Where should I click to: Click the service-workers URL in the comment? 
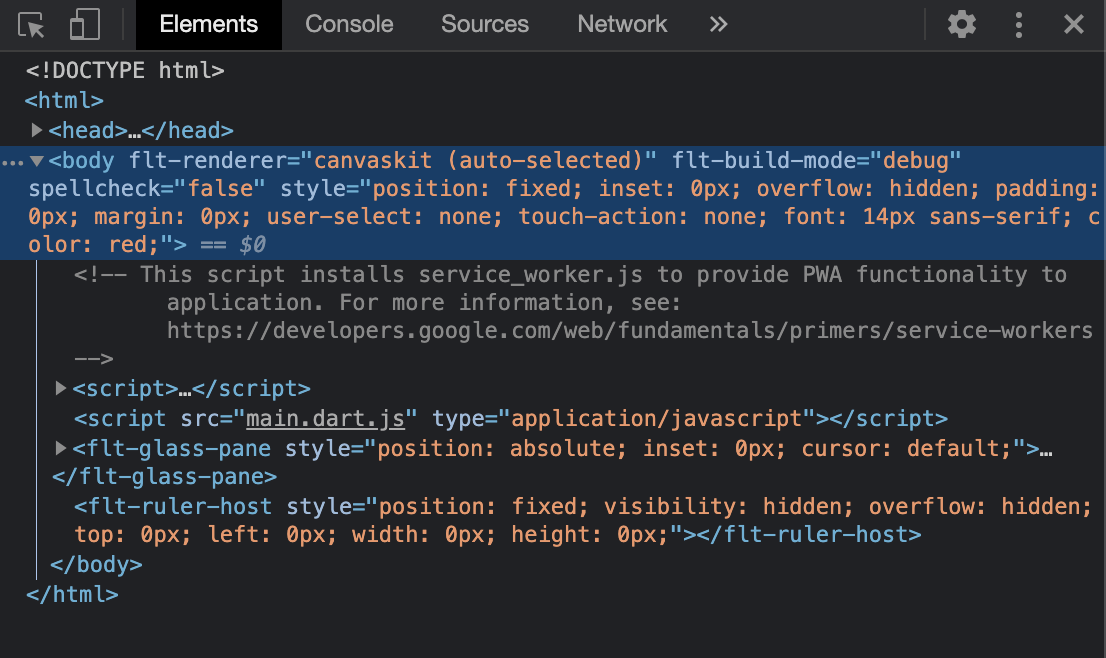[629, 331]
